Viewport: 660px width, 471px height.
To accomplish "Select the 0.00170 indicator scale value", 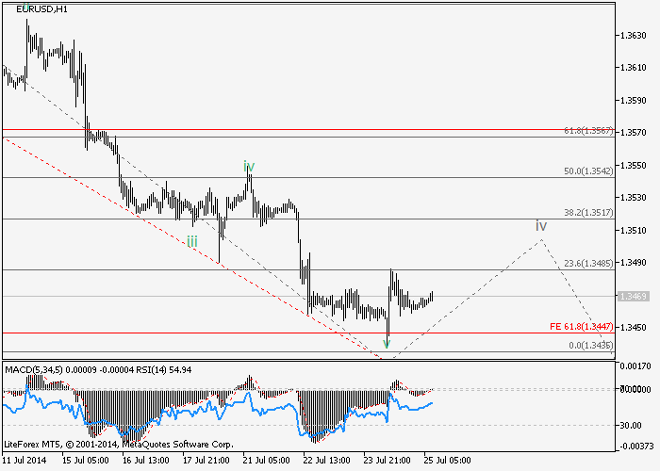I will tap(635, 366).
